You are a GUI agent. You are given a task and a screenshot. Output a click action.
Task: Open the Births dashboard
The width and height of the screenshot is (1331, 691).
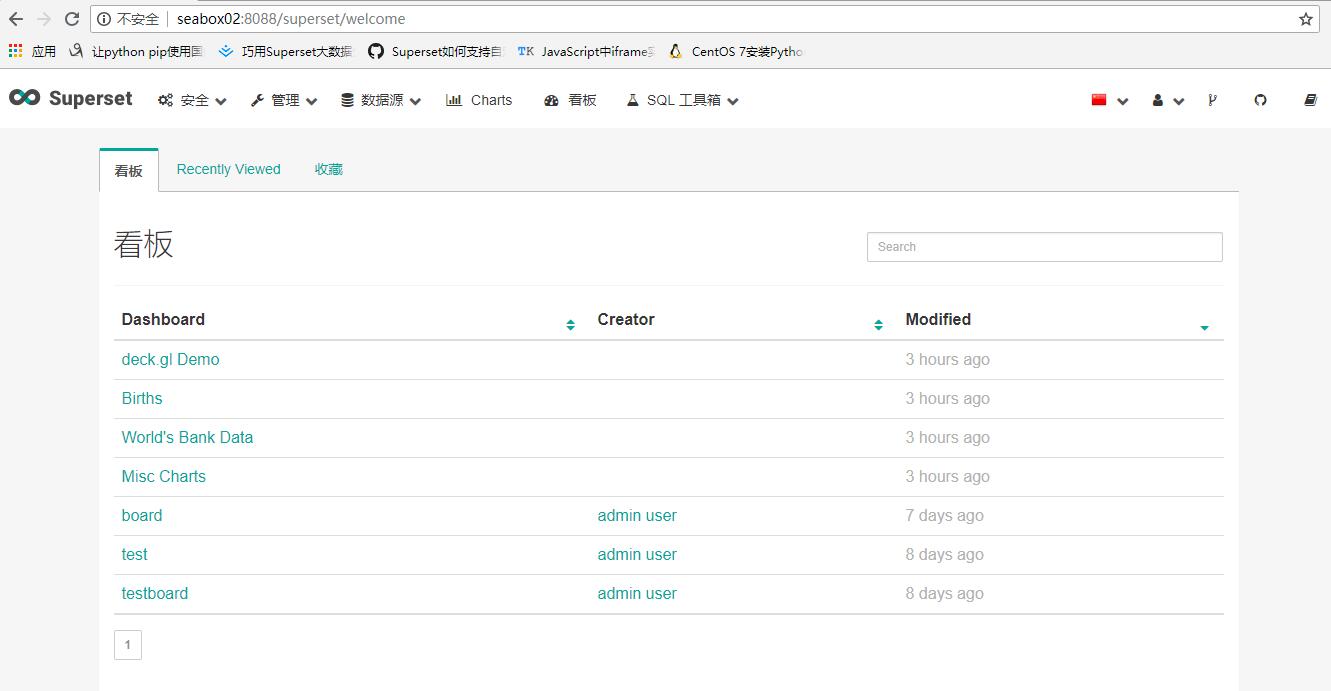coord(142,398)
